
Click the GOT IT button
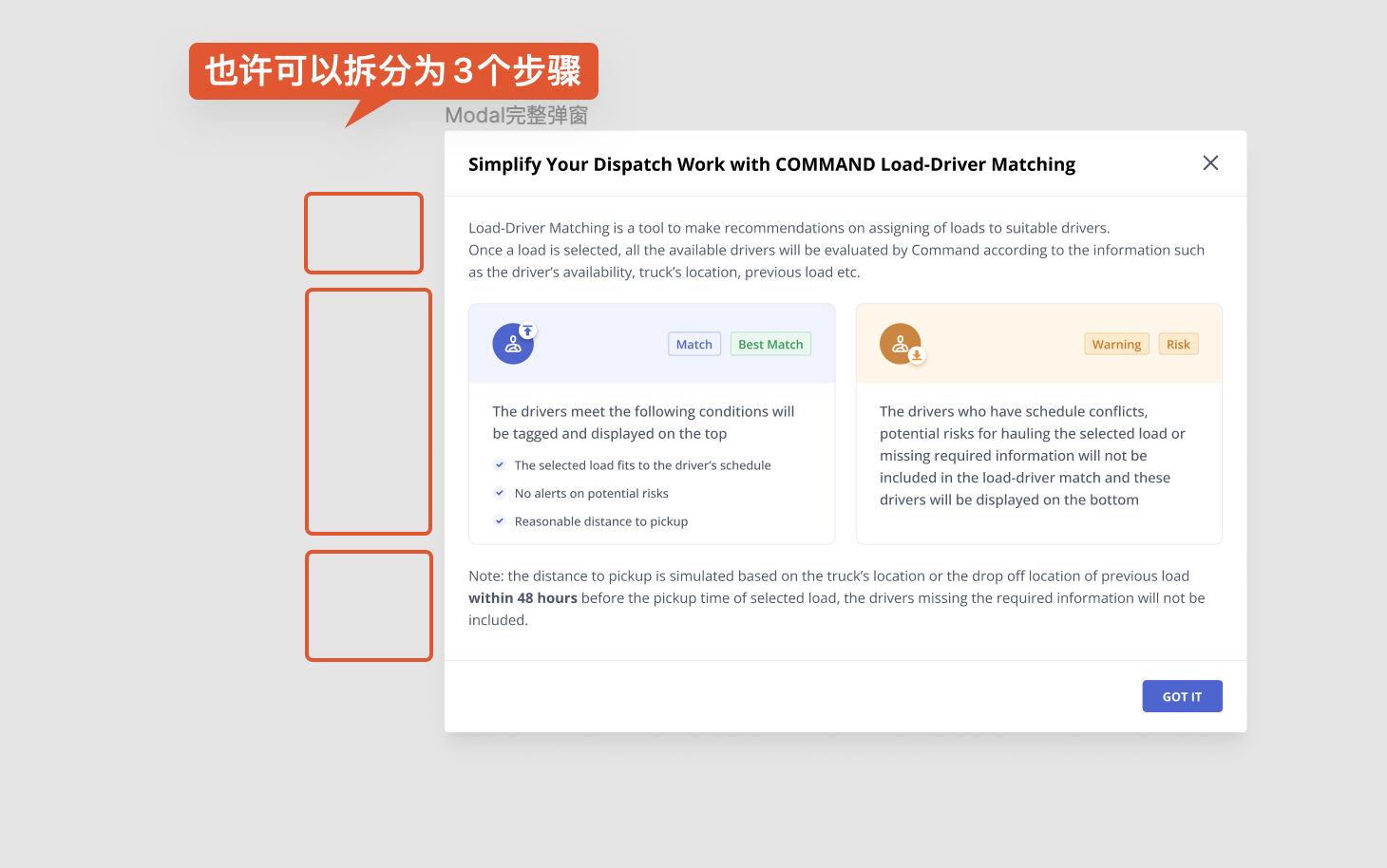point(1182,696)
